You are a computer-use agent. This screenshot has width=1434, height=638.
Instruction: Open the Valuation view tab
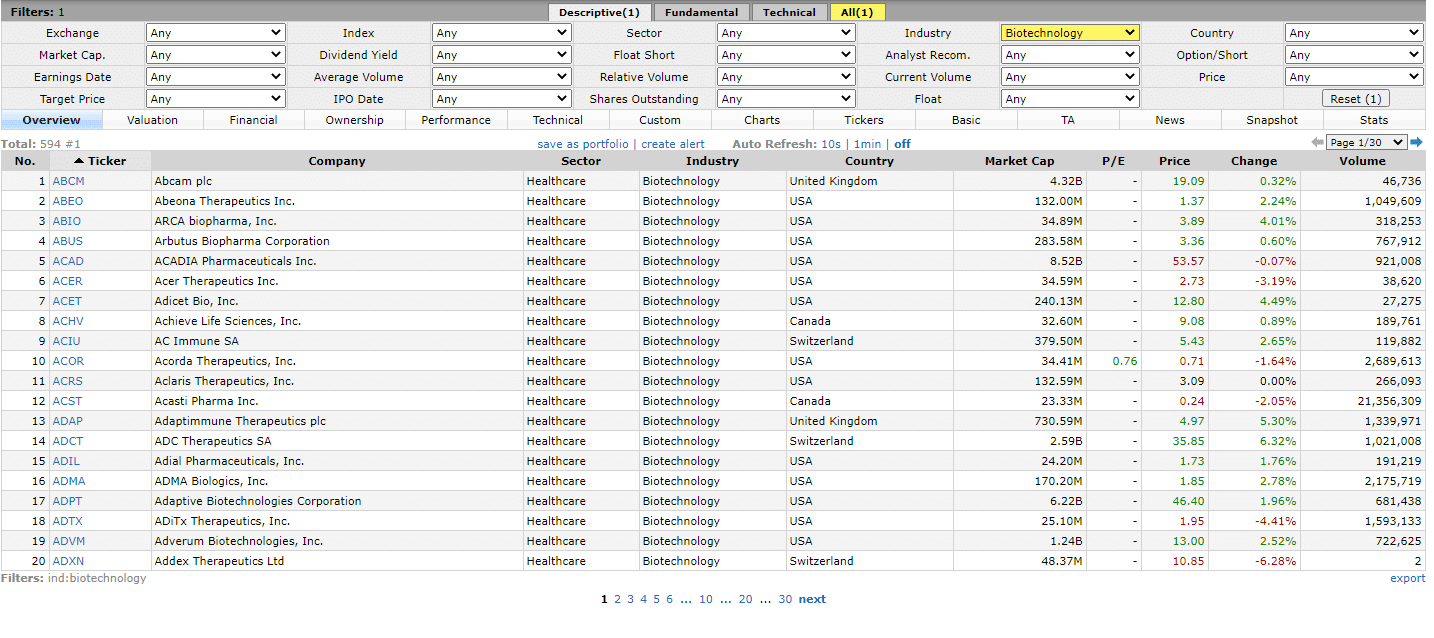(x=153, y=120)
